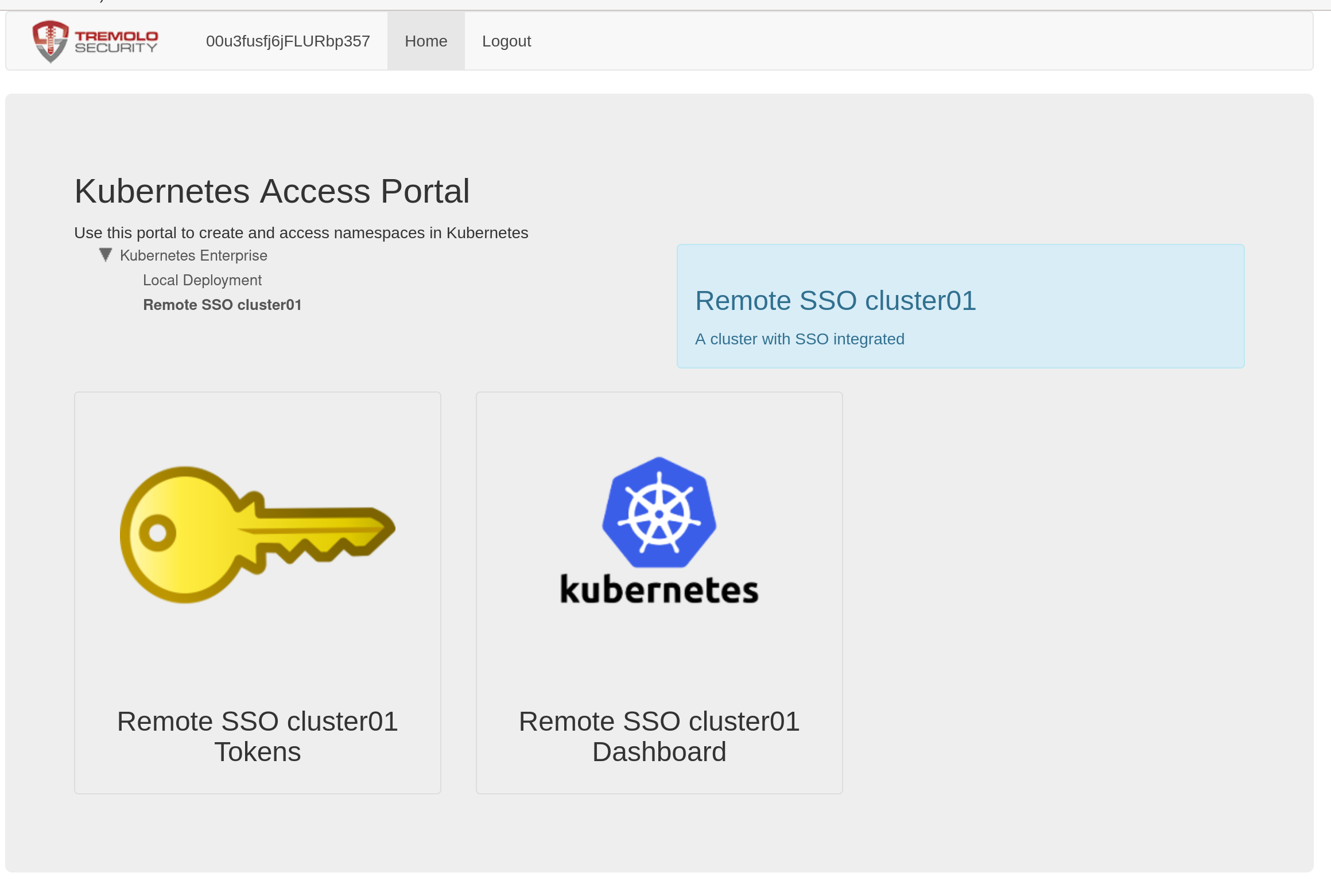This screenshot has width=1331, height=896.
Task: Collapse the Kubernetes Enterprise tree triangle
Action: coord(105,255)
